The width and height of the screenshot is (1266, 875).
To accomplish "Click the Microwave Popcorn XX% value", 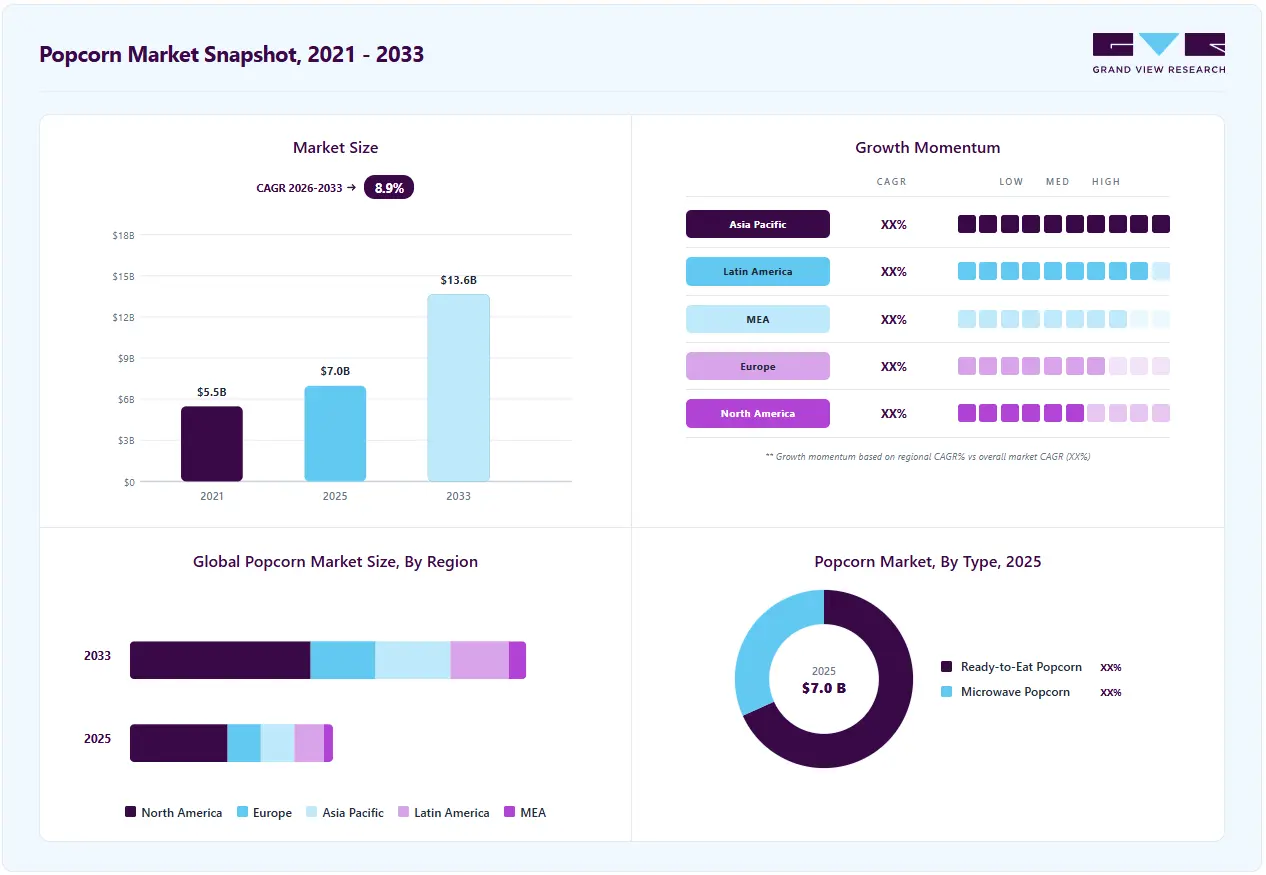I will pos(1110,692).
